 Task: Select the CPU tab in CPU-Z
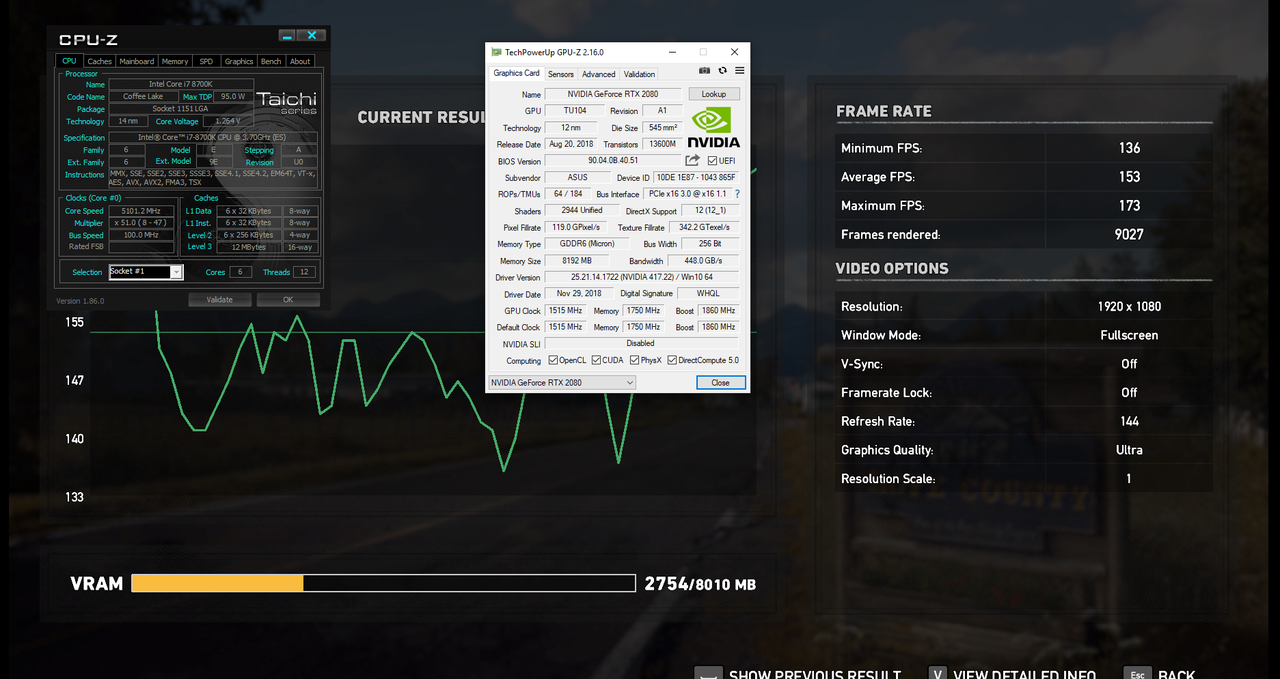(69, 61)
